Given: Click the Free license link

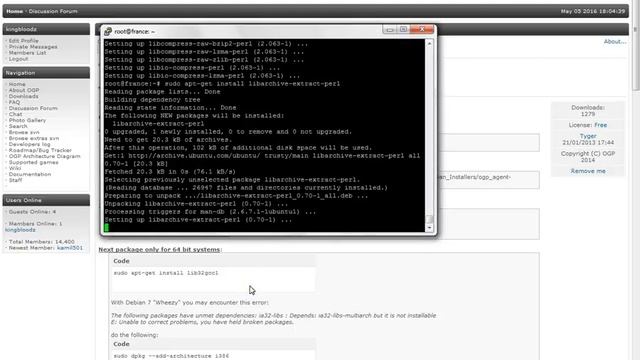Looking at the screenshot, I should coord(600,125).
